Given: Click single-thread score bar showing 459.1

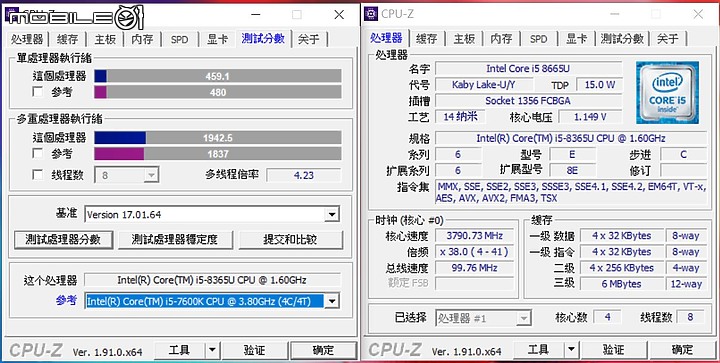Looking at the screenshot, I should [x=218, y=76].
